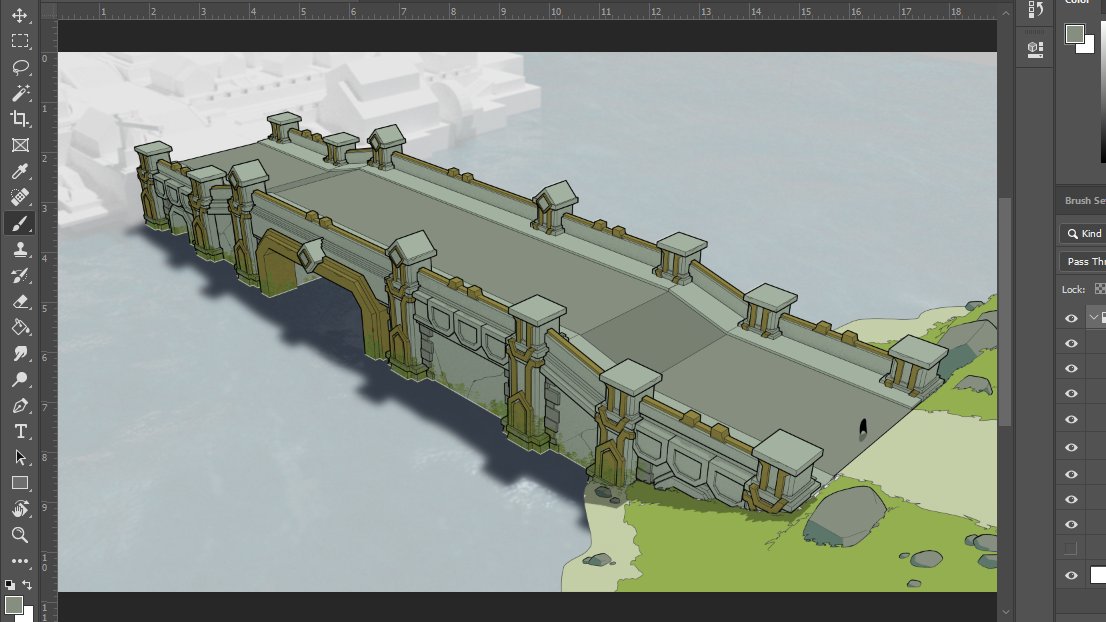Viewport: 1106px width, 622px height.
Task: Open the Pass Through blend mode dropdown
Action: (x=1083, y=262)
